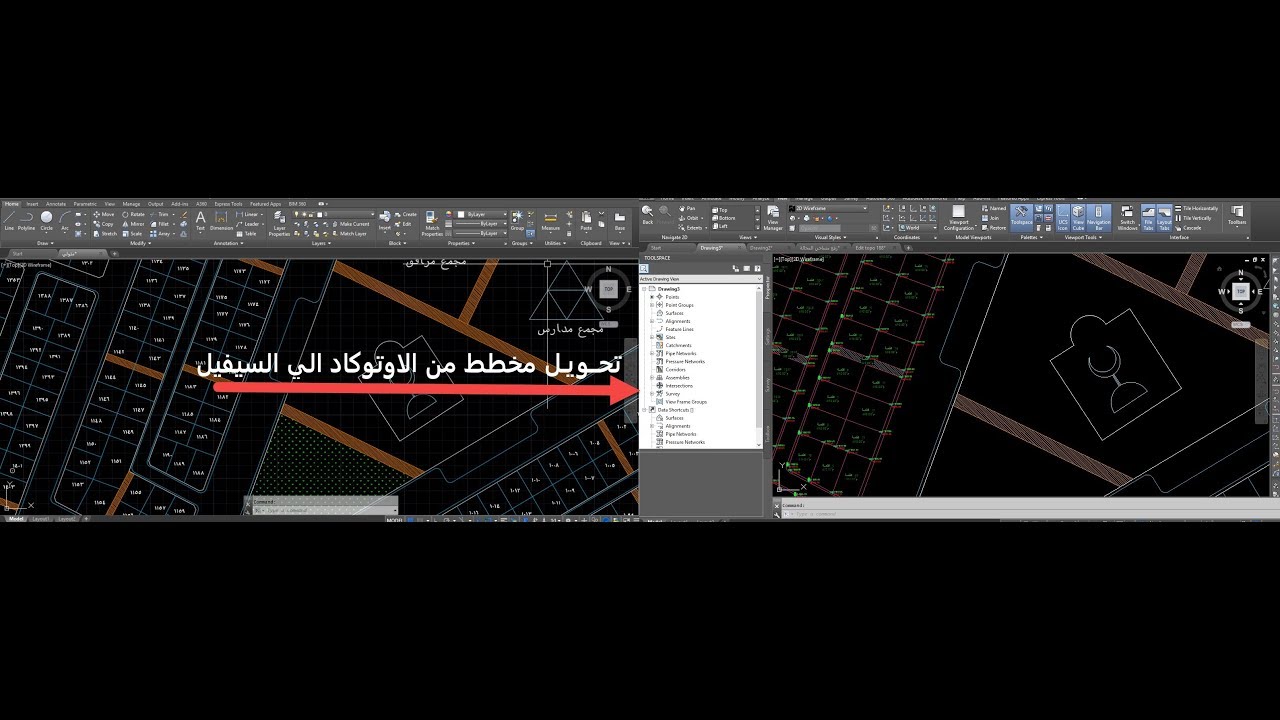Switch to the Edit topo 188 drawing tab
The image size is (1280, 720).
click(870, 247)
